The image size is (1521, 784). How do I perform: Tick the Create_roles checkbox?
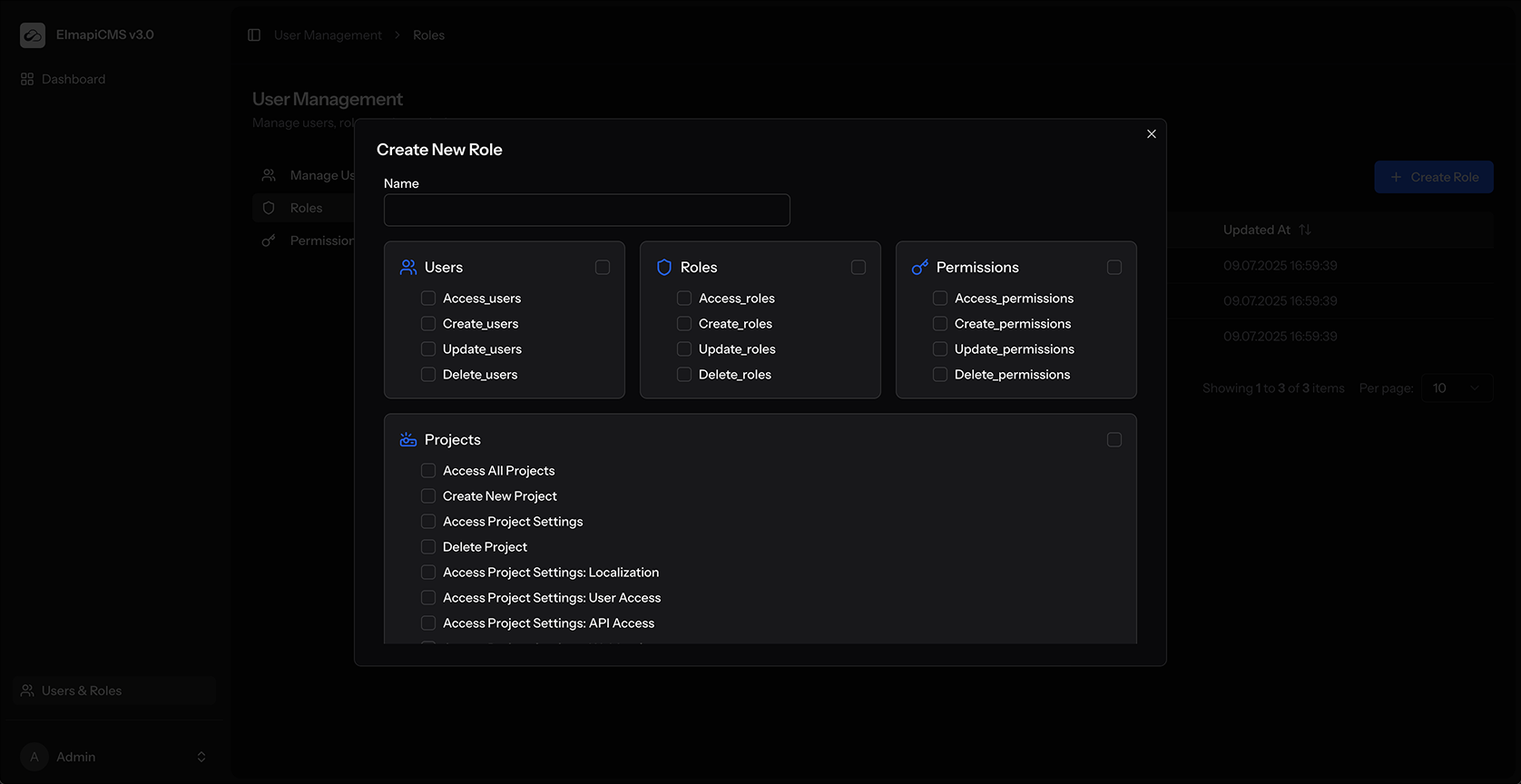tap(684, 323)
